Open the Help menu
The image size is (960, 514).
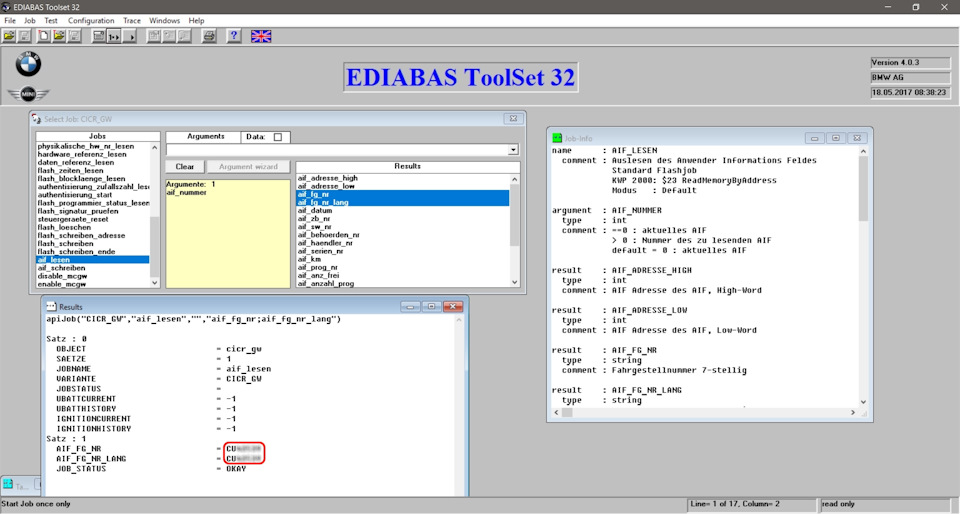click(x=196, y=20)
